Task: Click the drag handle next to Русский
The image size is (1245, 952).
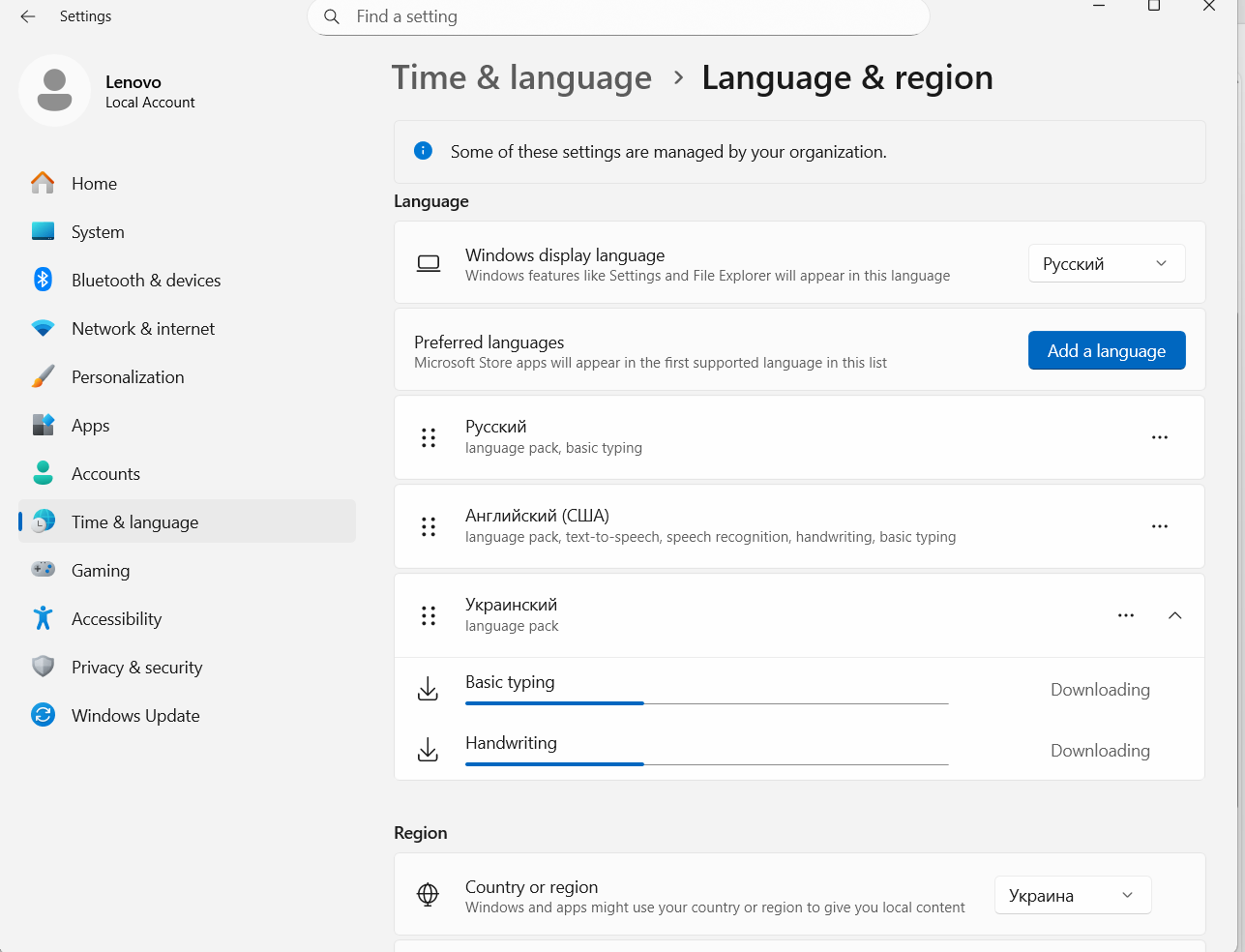Action: pos(429,437)
